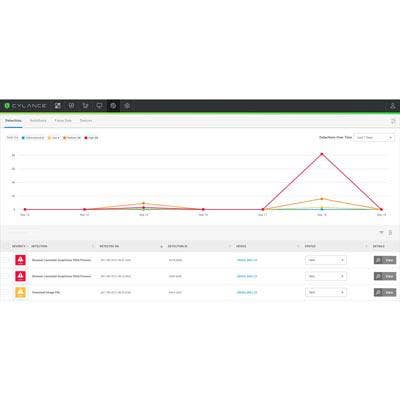The image size is (400, 400).
Task: Click the Cylance shield logo
Action: (7, 106)
